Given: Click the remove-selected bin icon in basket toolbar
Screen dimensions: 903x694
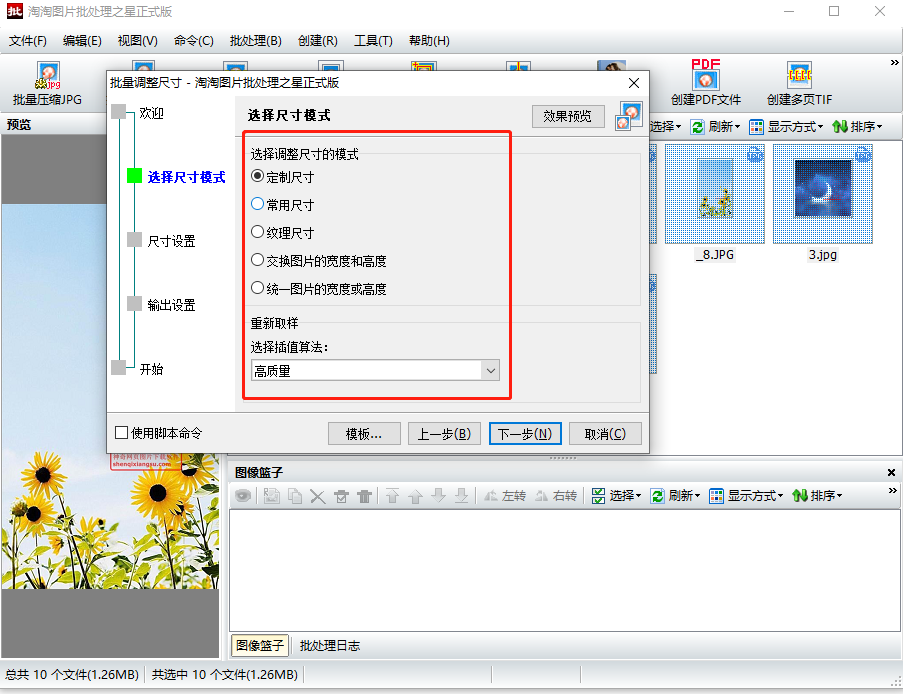Looking at the screenshot, I should [x=342, y=496].
